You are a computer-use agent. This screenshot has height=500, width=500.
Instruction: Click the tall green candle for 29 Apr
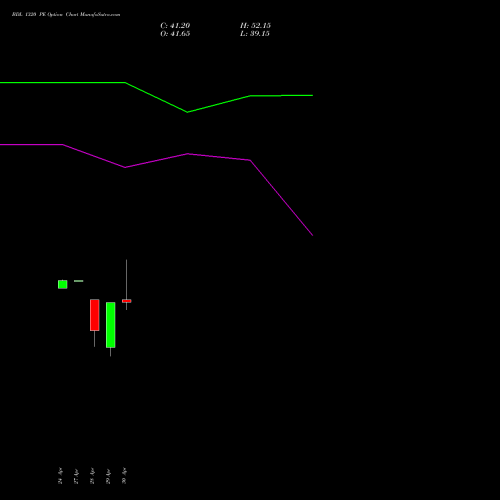(x=111, y=325)
